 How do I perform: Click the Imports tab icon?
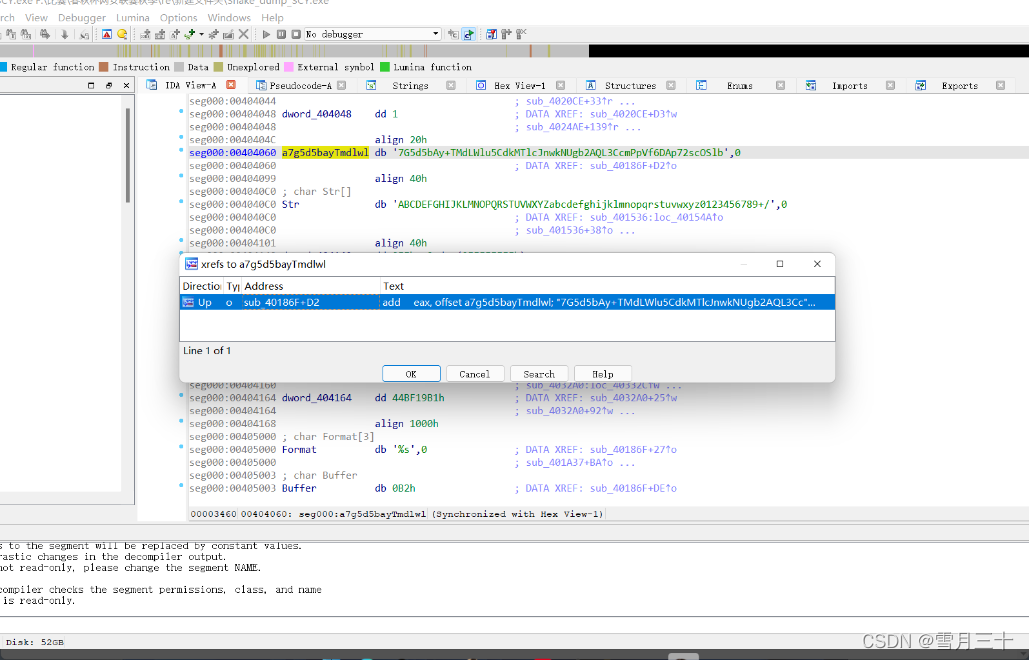pos(810,85)
